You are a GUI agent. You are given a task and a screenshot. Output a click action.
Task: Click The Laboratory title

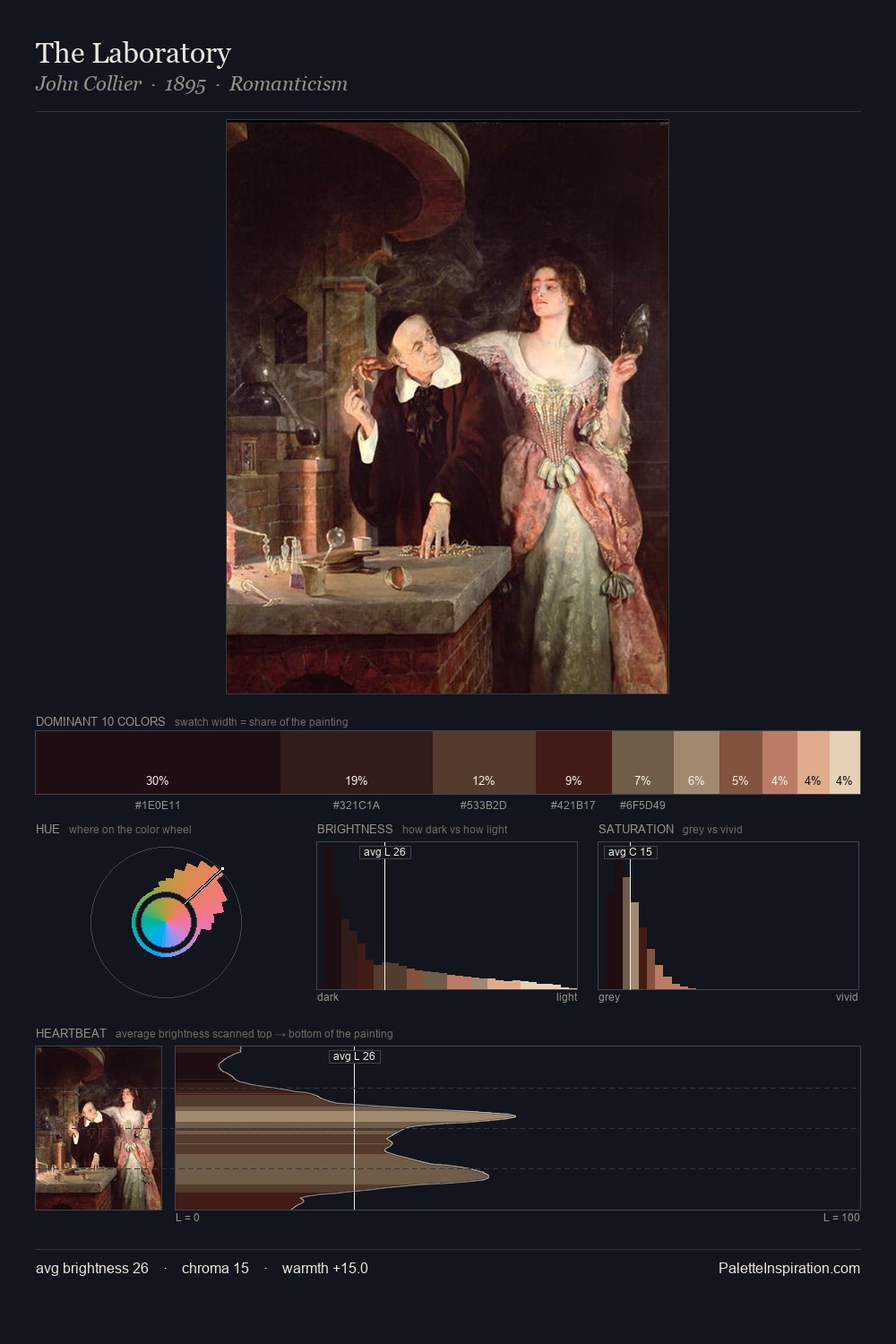tap(134, 53)
